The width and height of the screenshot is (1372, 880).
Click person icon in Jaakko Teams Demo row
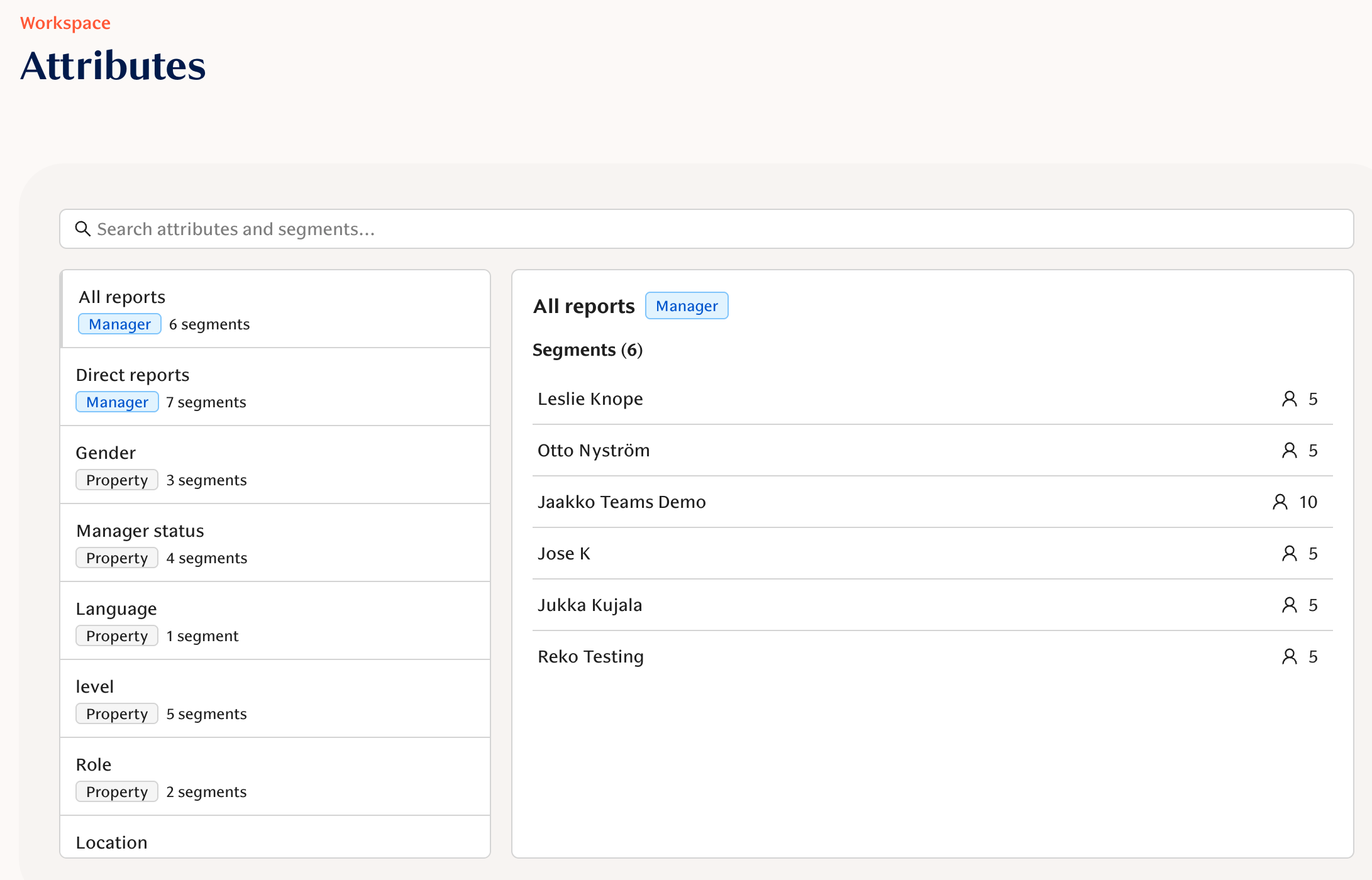[1280, 502]
